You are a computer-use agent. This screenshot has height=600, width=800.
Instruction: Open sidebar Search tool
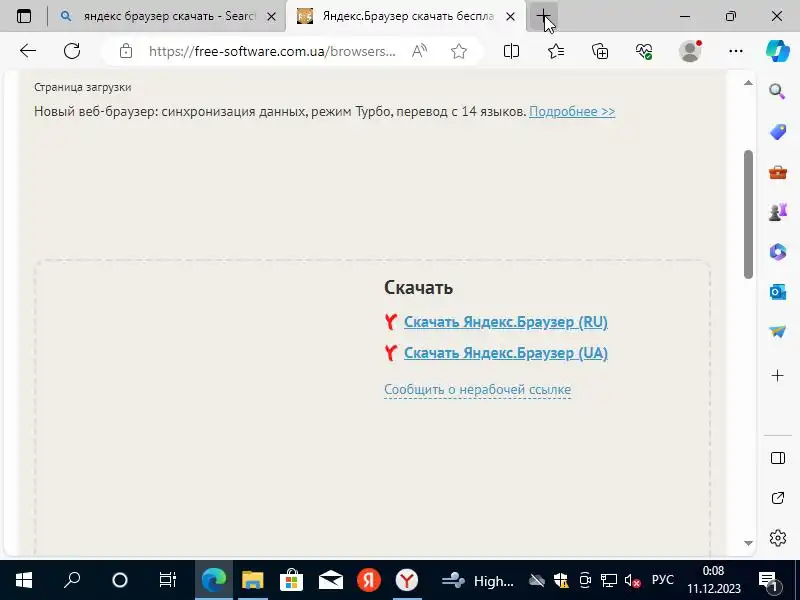point(777,91)
